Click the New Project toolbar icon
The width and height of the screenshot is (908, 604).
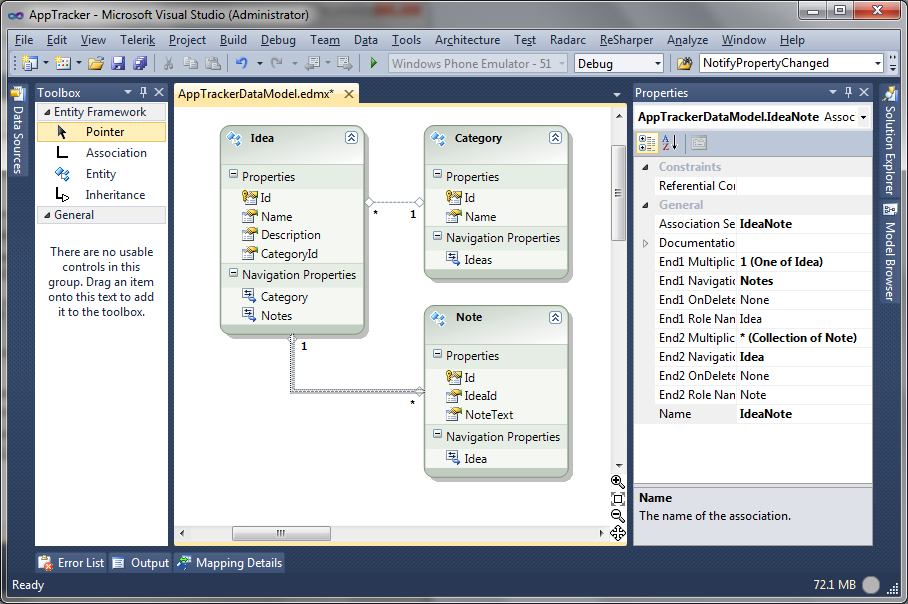click(30, 63)
